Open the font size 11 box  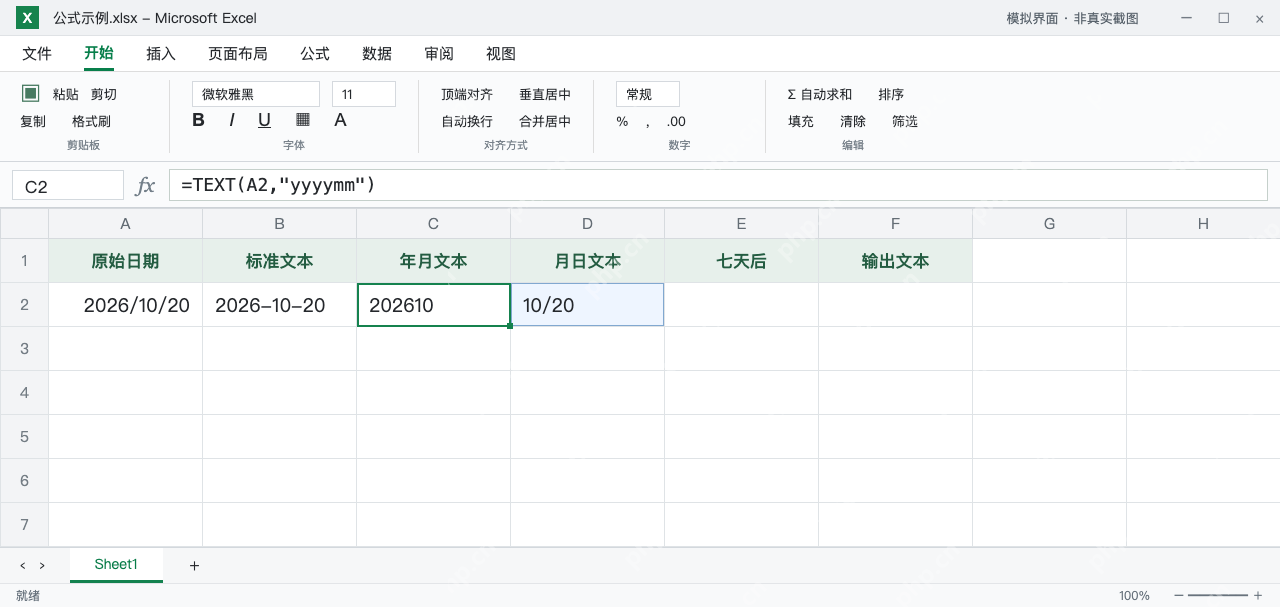364,94
